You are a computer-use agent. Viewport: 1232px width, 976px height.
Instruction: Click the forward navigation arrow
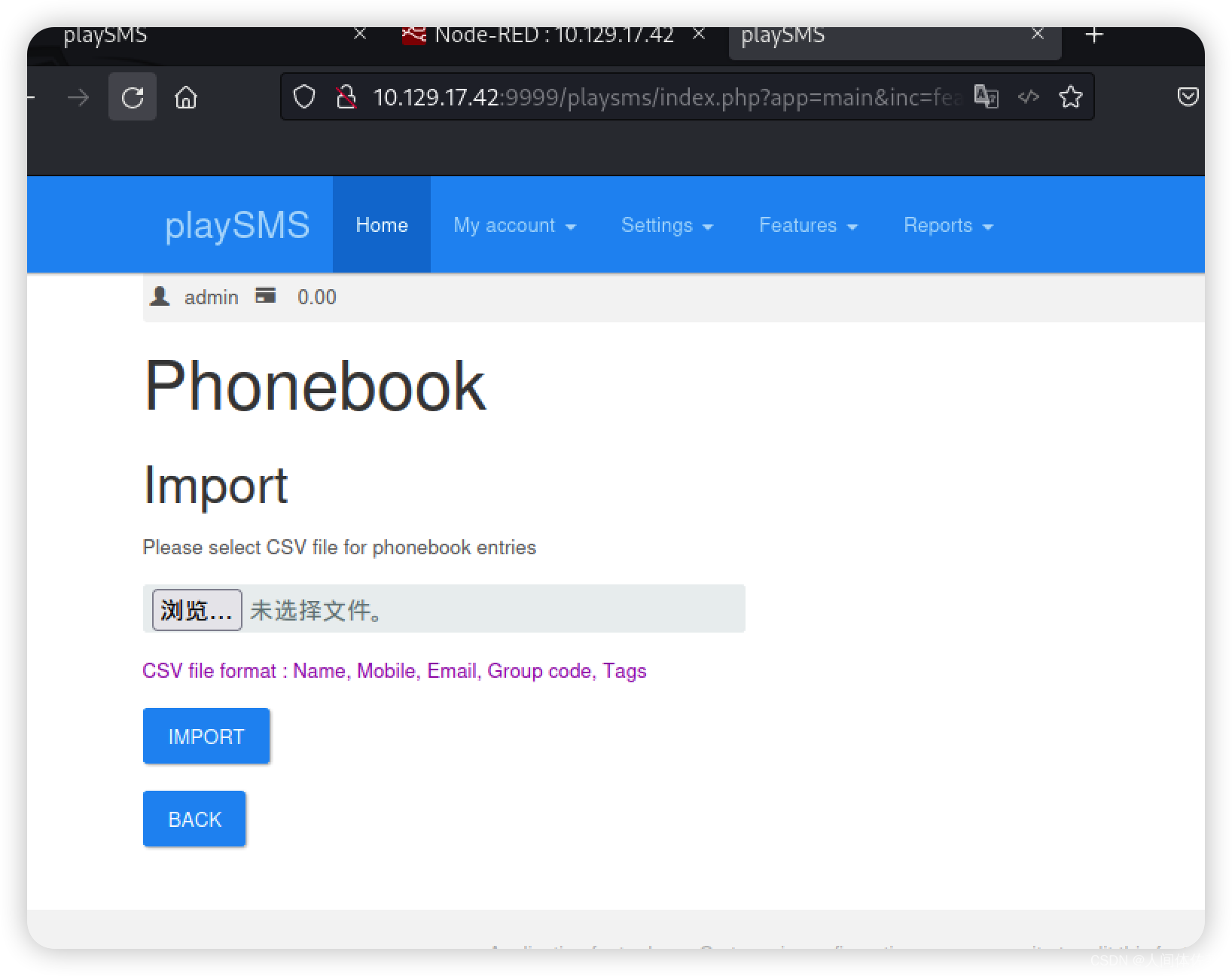(78, 97)
